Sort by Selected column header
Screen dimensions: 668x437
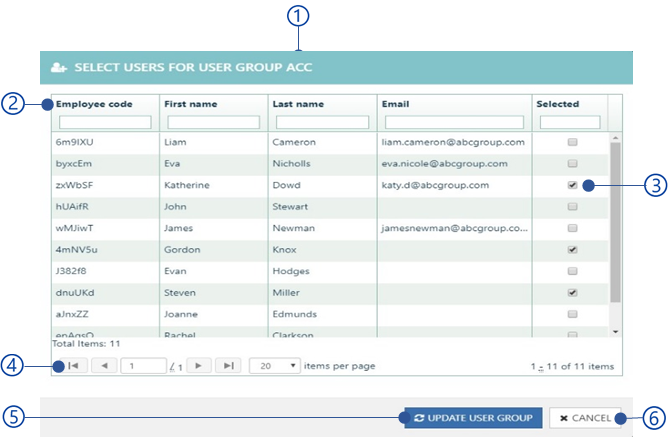(x=558, y=104)
